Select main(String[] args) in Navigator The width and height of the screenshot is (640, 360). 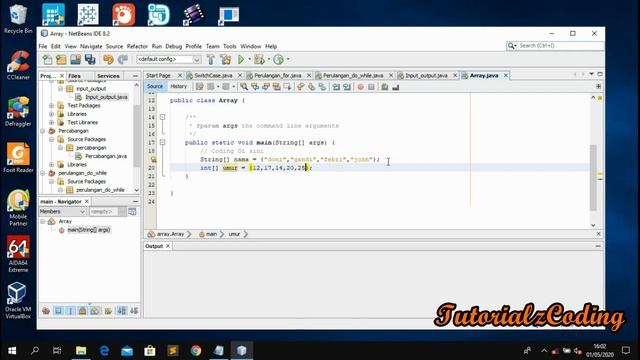point(89,230)
